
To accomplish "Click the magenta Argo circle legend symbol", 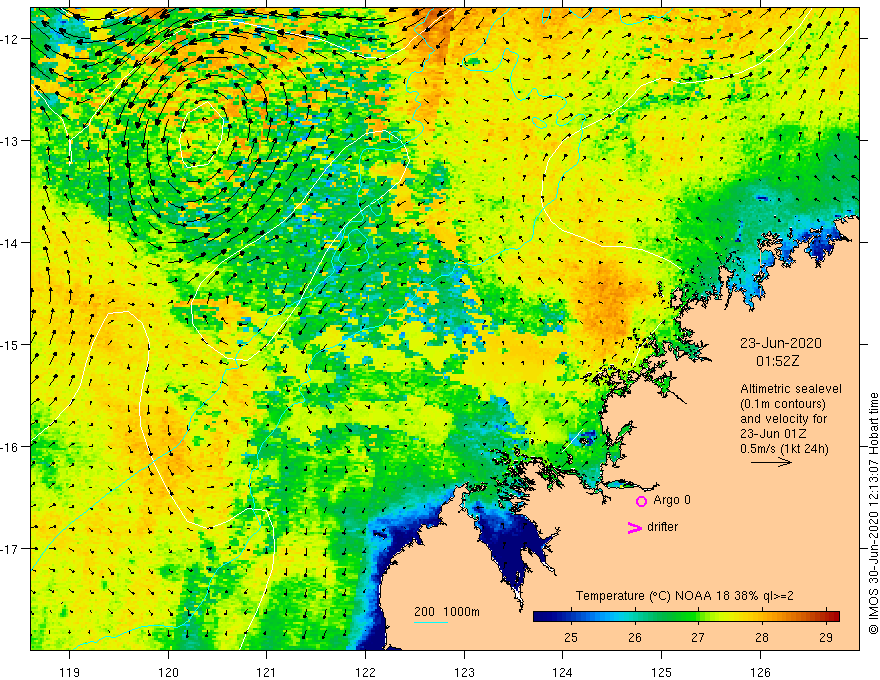I will tap(641, 501).
